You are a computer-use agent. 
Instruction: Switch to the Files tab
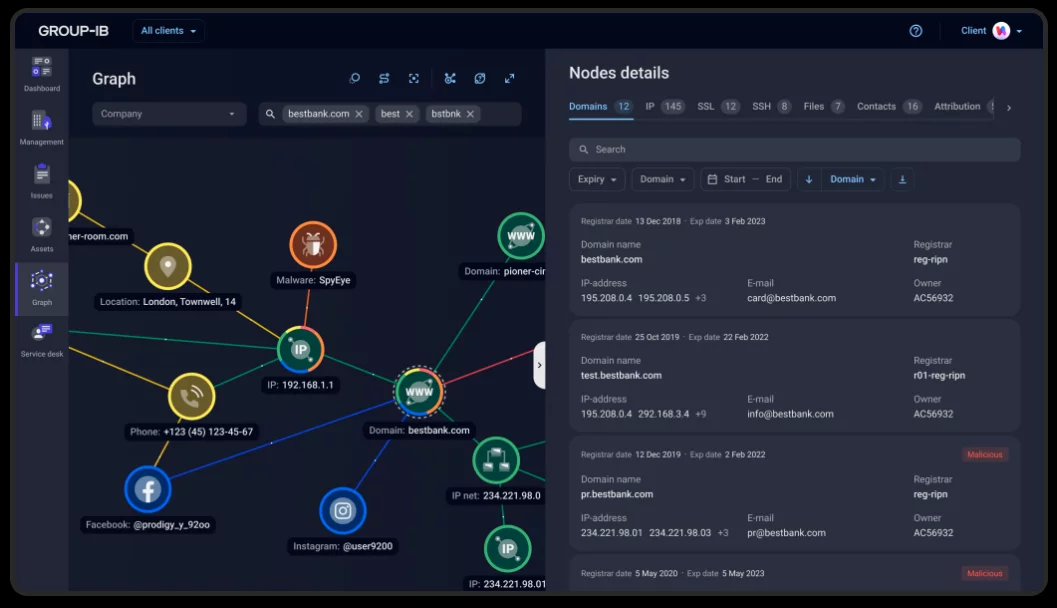click(x=824, y=107)
